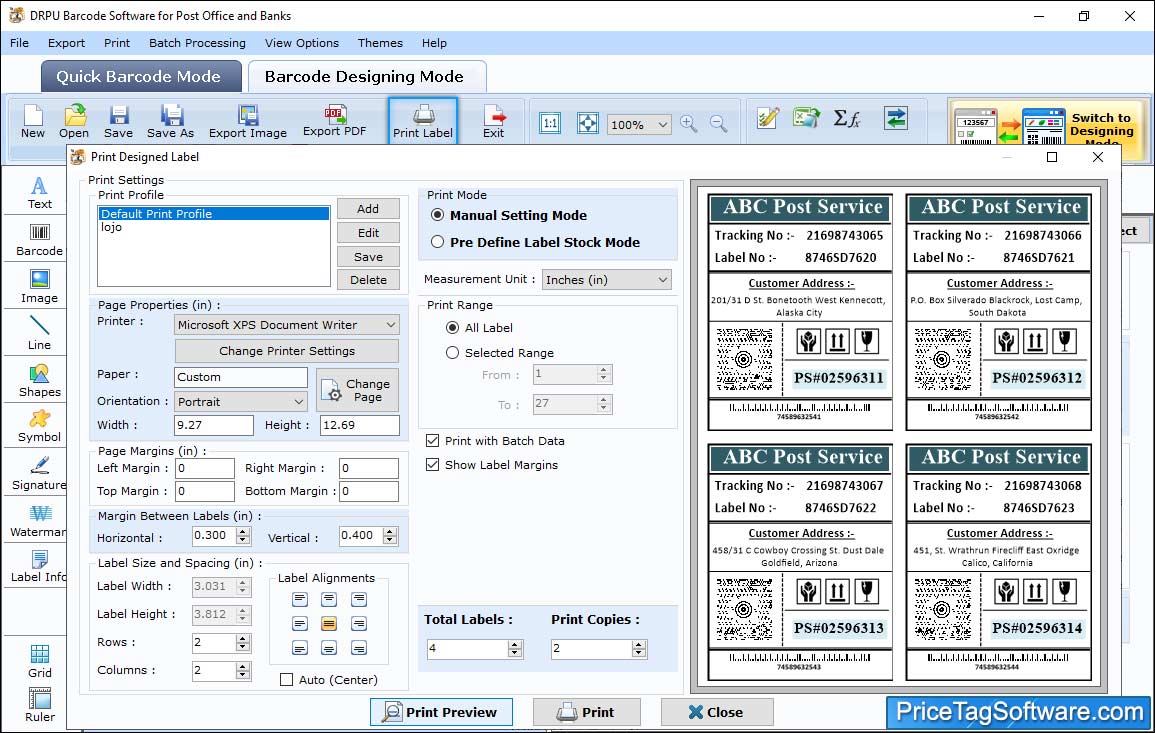Viewport: 1155px width, 733px height.
Task: Choose the All Label print range
Action: (x=452, y=328)
